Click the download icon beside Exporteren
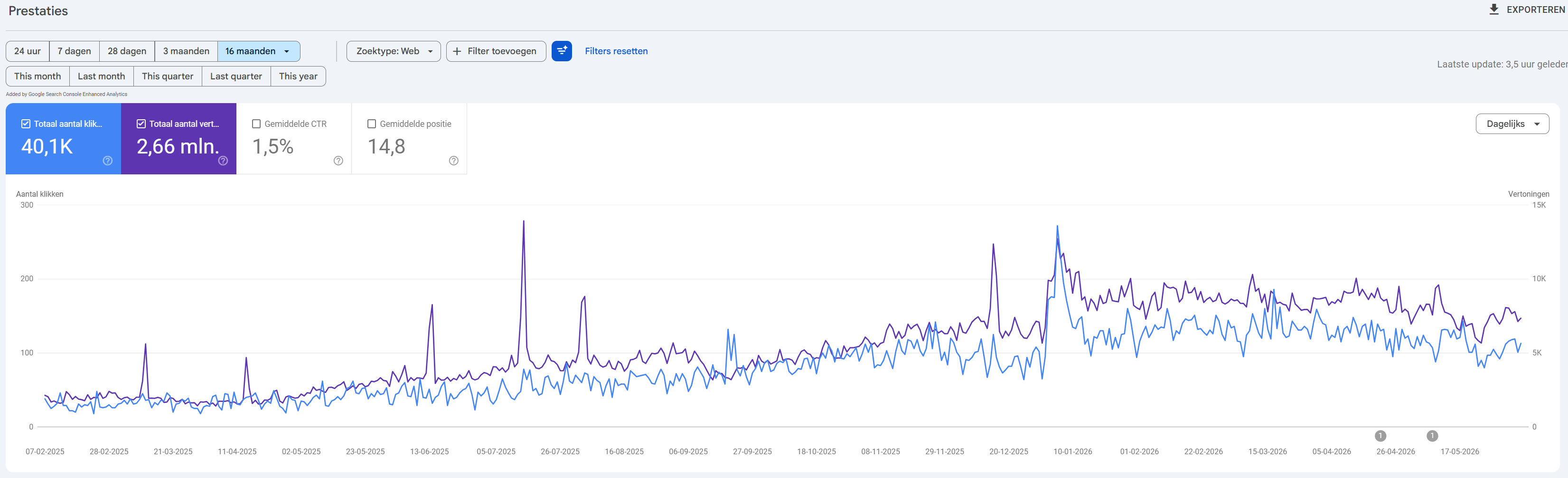Screen dimensions: 1568x478 click(1494, 9)
